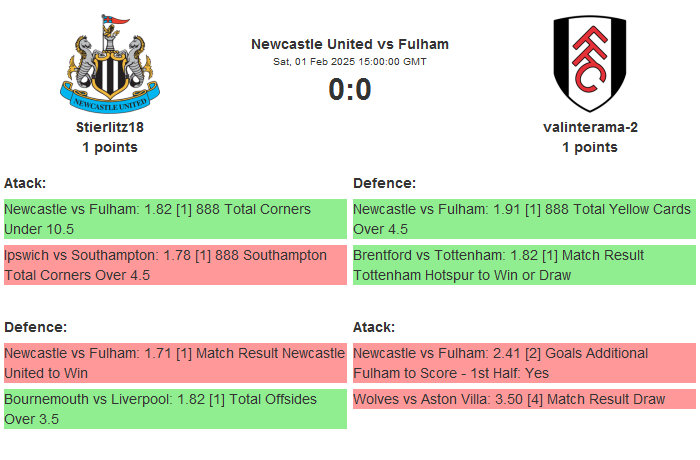Select Southampton Total Corners Over 4.5 bet
This screenshot has height=460, width=700.
coord(175,265)
